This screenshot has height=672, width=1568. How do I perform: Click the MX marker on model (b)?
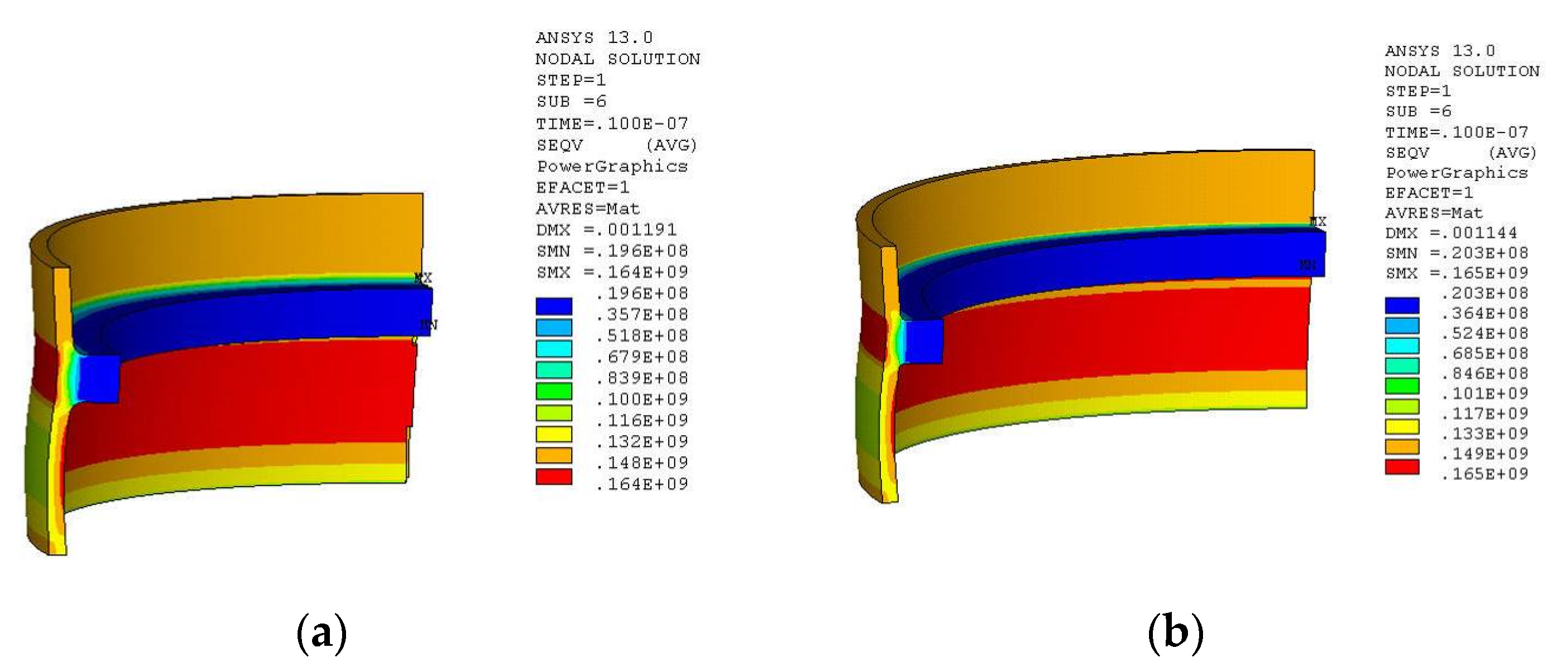1317,222
